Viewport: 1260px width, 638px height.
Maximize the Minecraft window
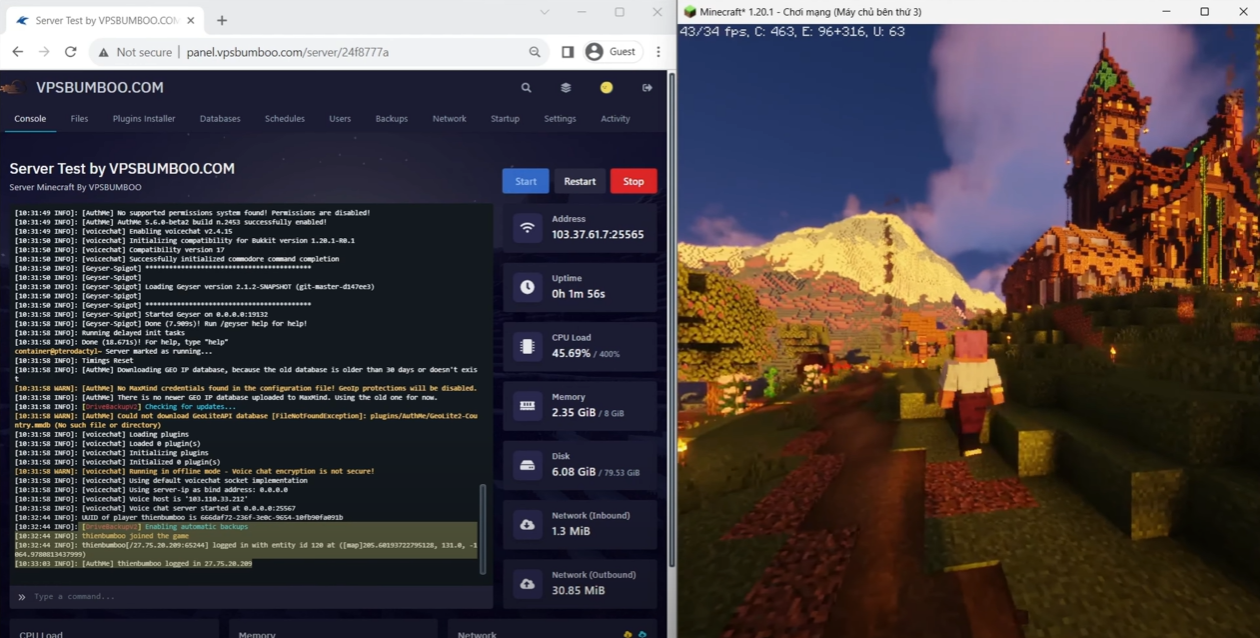tap(1204, 12)
